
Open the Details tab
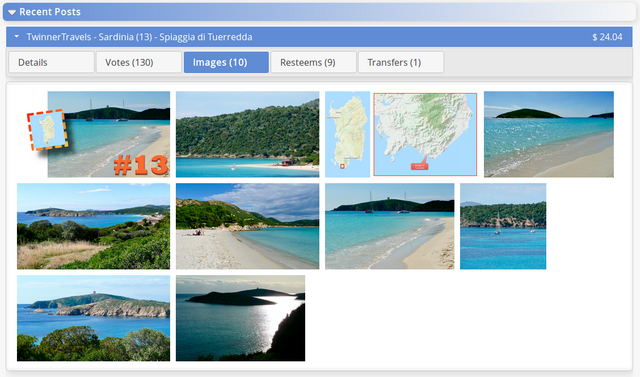(x=51, y=62)
